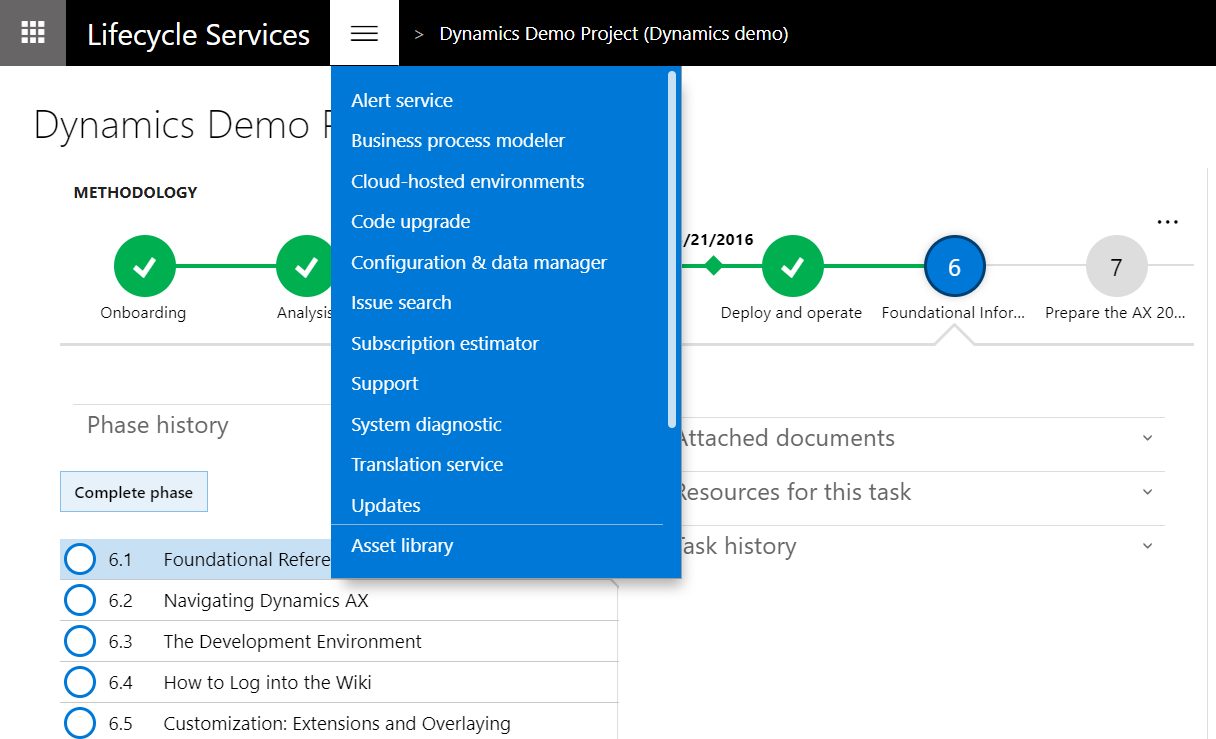Open Dynamics Demo Project breadcrumb link
The image size is (1216, 739).
tap(614, 34)
